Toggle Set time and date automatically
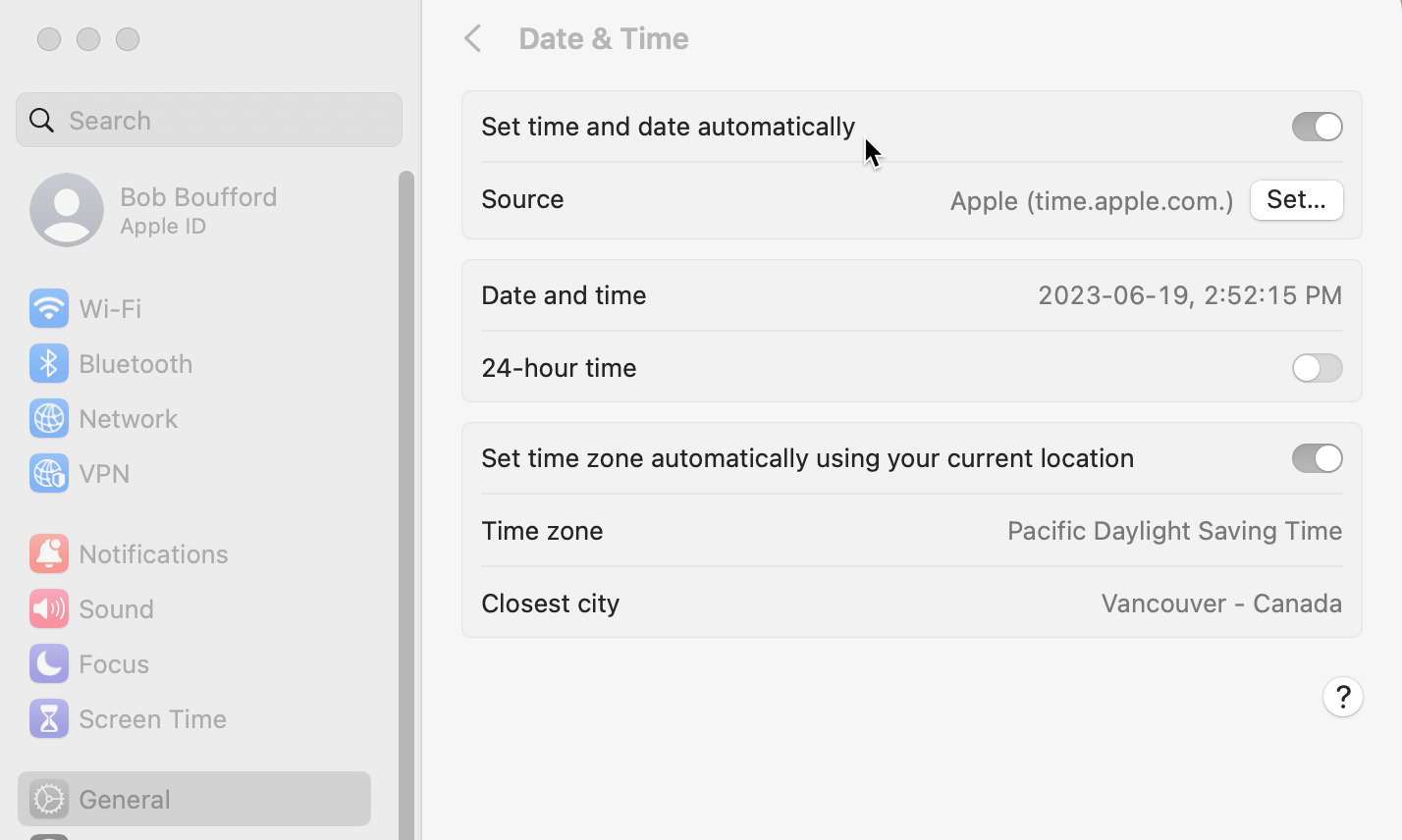The height and width of the screenshot is (840, 1402). (x=1317, y=127)
